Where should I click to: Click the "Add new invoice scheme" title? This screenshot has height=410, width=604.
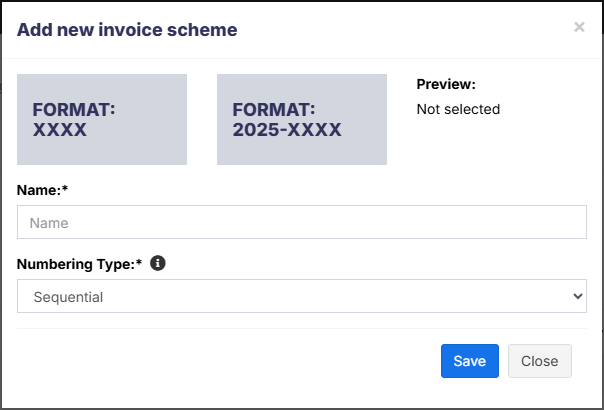127,29
